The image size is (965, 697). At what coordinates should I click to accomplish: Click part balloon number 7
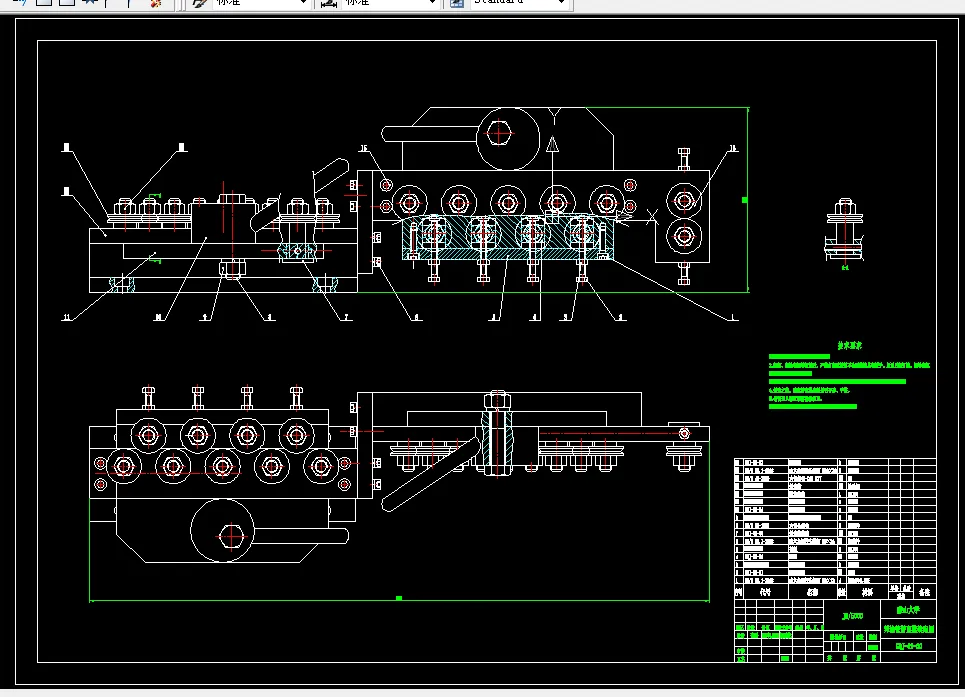click(346, 317)
